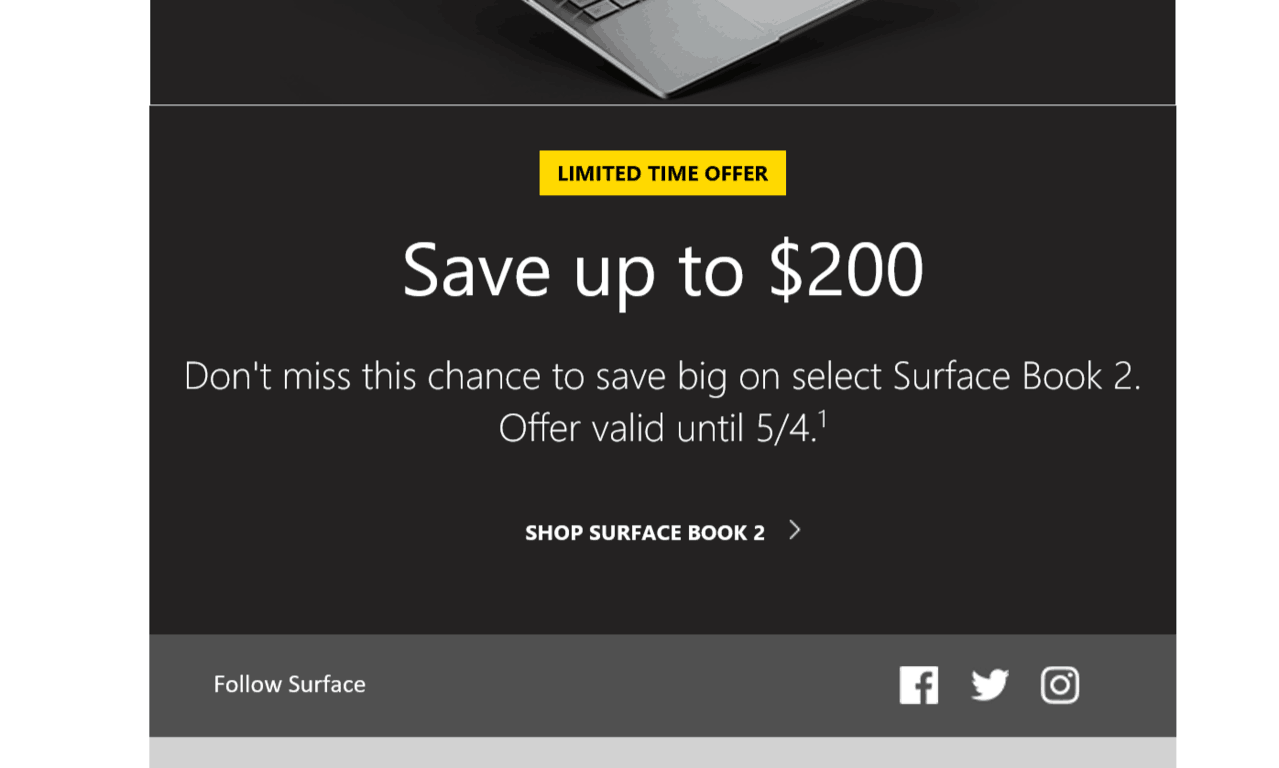Image resolution: width=1279 pixels, height=768 pixels.
Task: Click the word Save in the headline
Action: coord(476,270)
